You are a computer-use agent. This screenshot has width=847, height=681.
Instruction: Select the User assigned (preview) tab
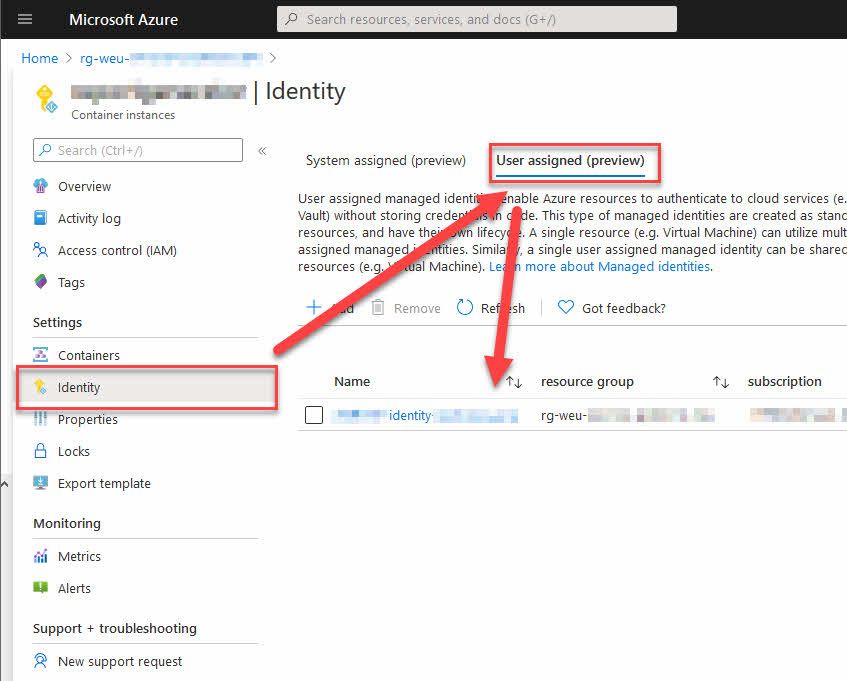[x=573, y=160]
